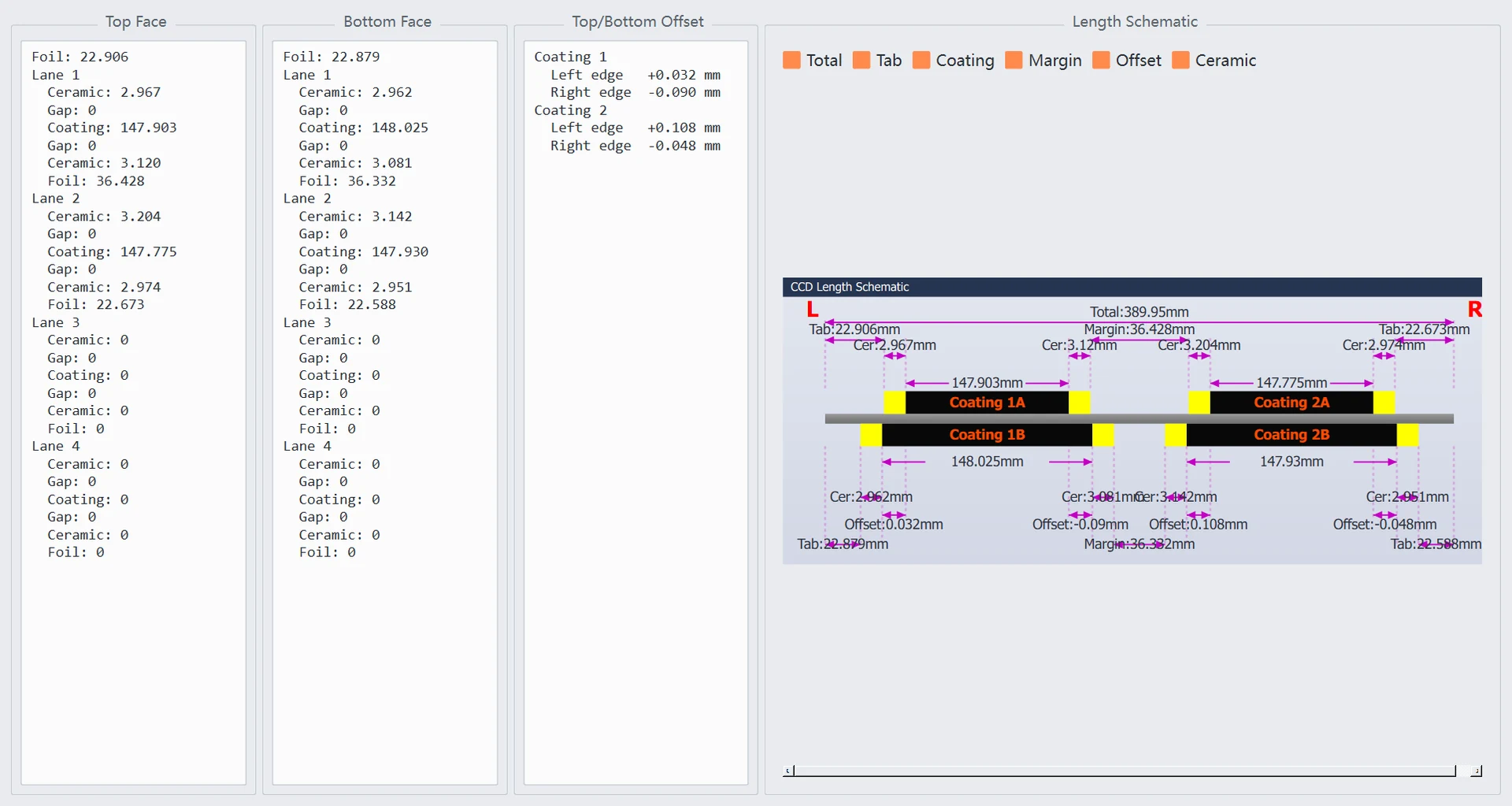Select 'Coating: 147.903' in Top Face
The image size is (1512, 806).
[112, 128]
